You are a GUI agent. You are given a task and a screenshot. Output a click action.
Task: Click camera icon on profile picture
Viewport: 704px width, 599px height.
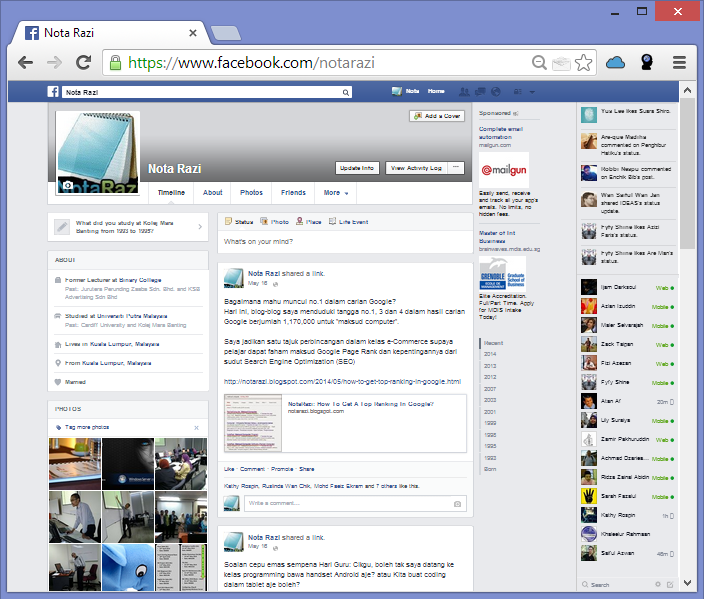coord(67,185)
